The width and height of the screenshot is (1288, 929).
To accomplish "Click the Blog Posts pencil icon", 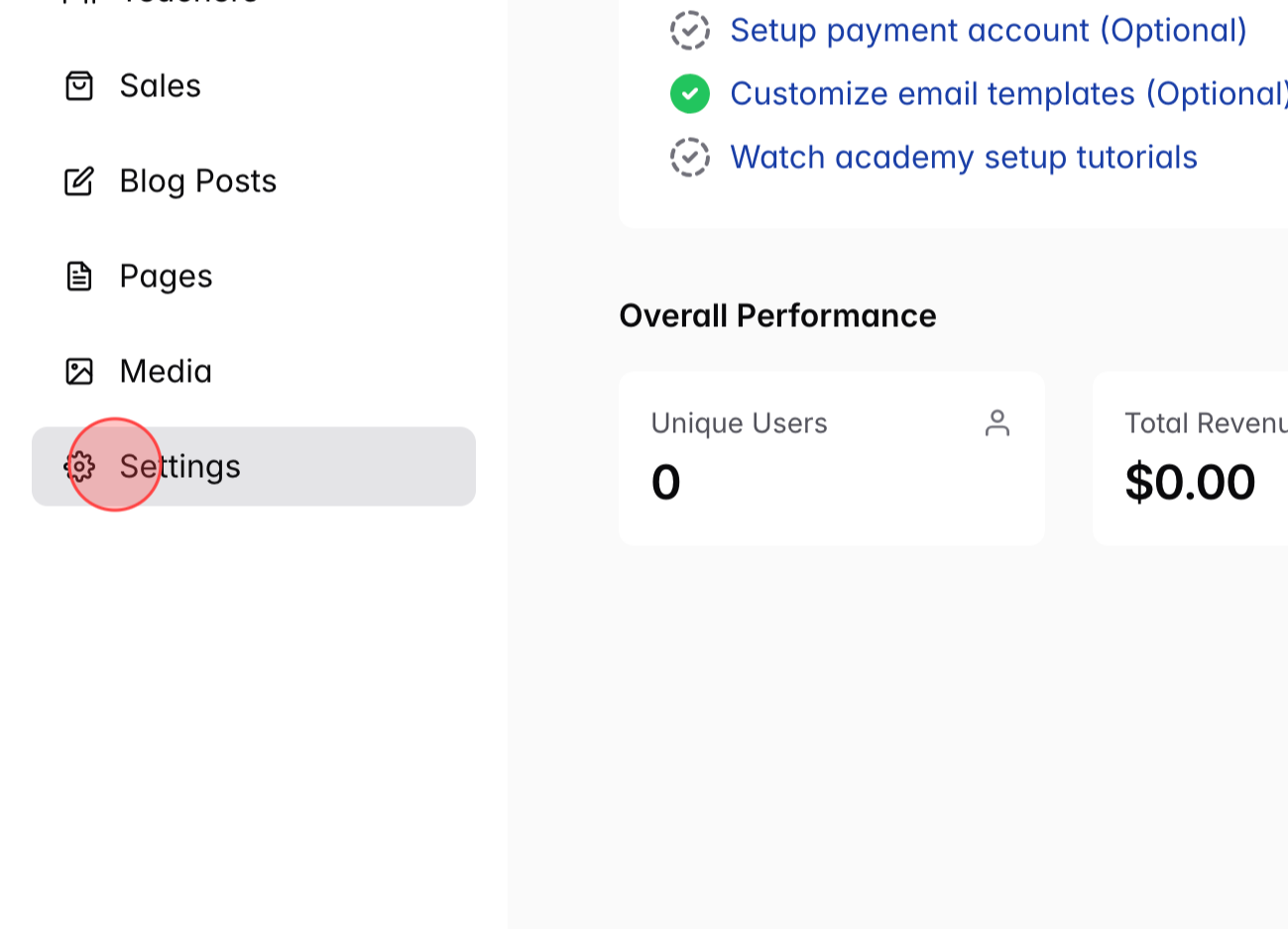I will point(80,181).
